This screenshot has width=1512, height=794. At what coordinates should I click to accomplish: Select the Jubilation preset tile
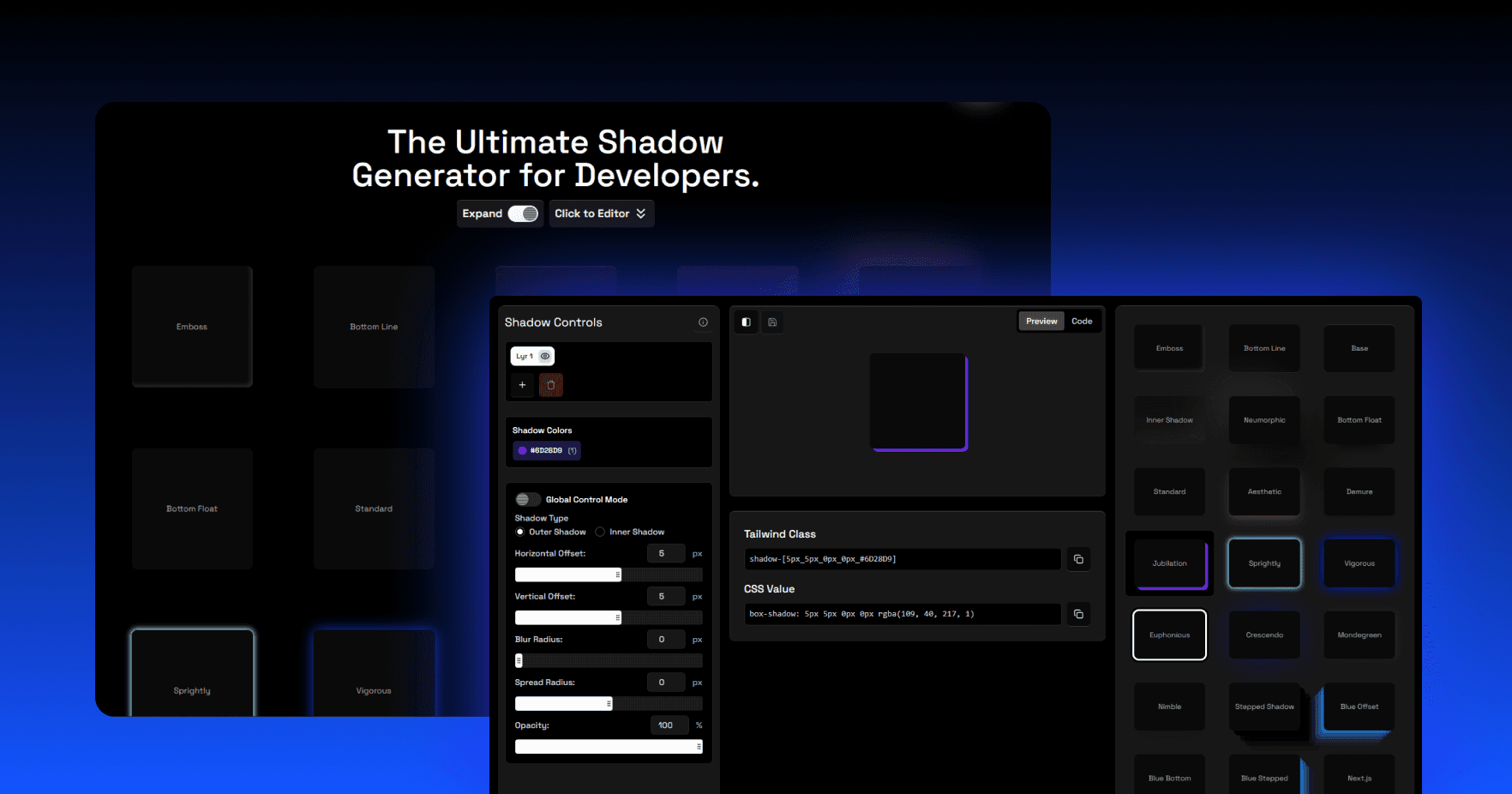pos(1169,563)
